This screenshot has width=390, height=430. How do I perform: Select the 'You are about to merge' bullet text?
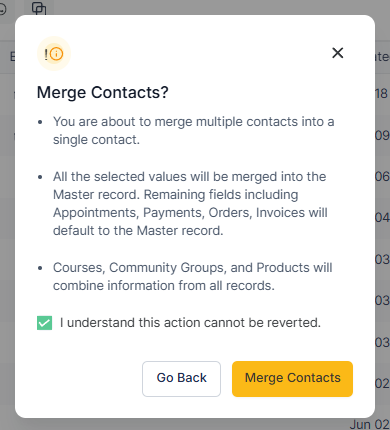tap(193, 131)
